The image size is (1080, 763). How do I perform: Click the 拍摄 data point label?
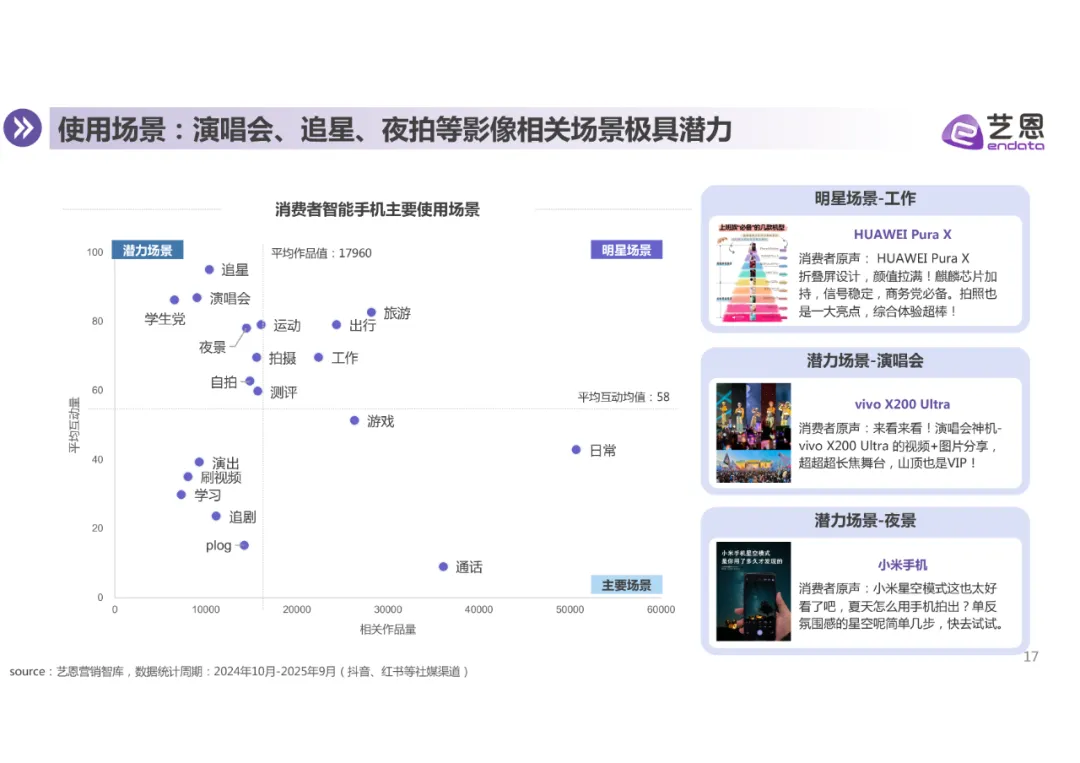282,358
